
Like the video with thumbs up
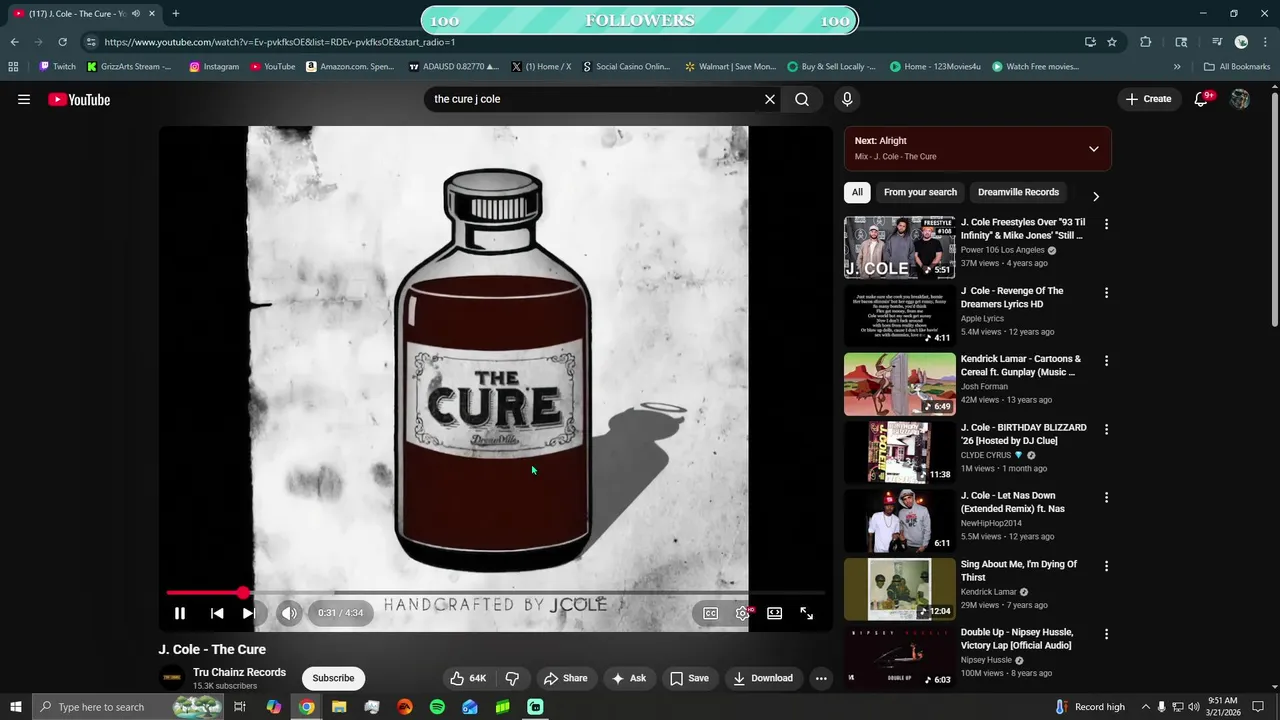(x=468, y=678)
